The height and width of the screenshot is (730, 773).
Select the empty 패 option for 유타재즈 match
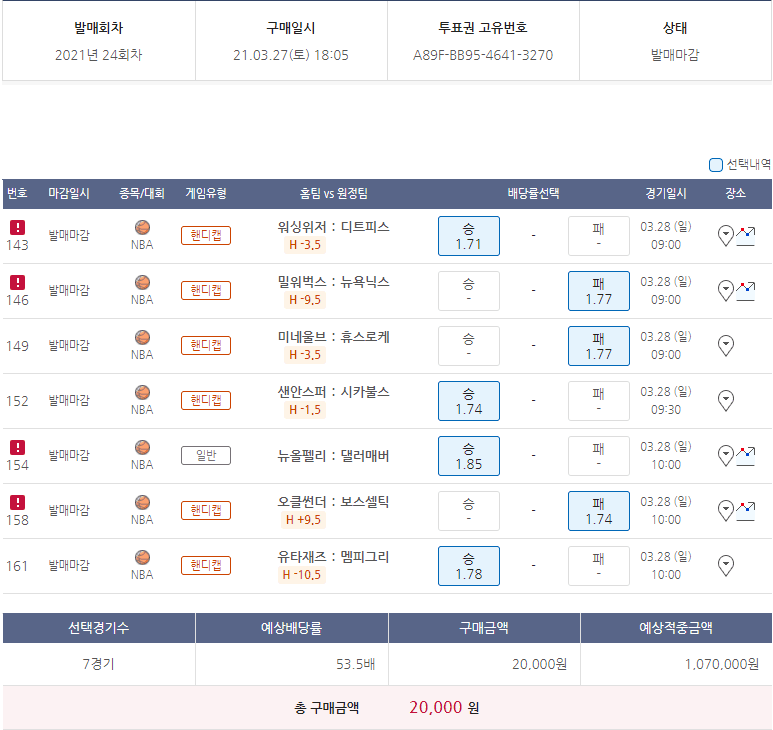tap(598, 565)
